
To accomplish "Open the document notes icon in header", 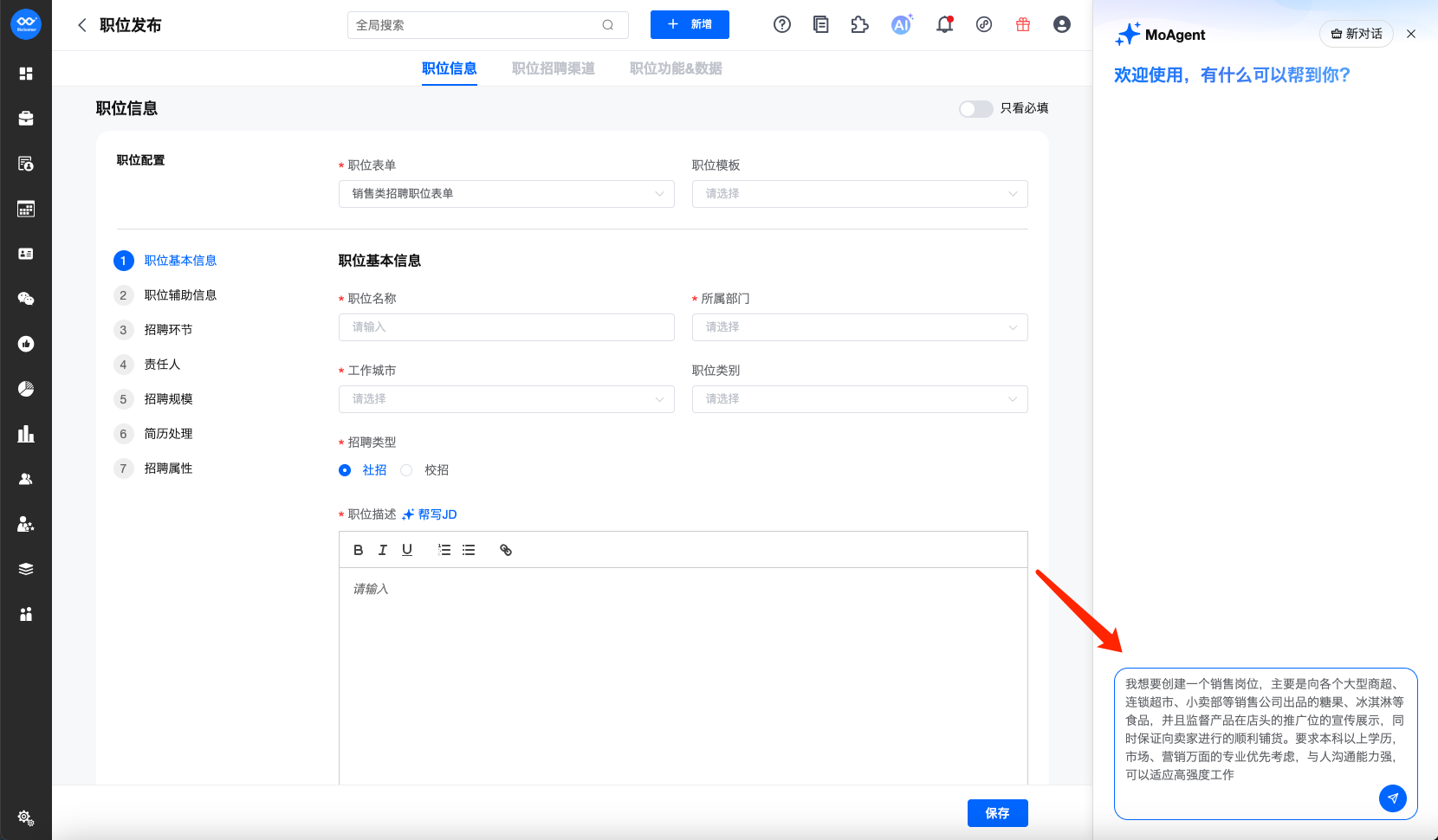I will click(x=821, y=25).
